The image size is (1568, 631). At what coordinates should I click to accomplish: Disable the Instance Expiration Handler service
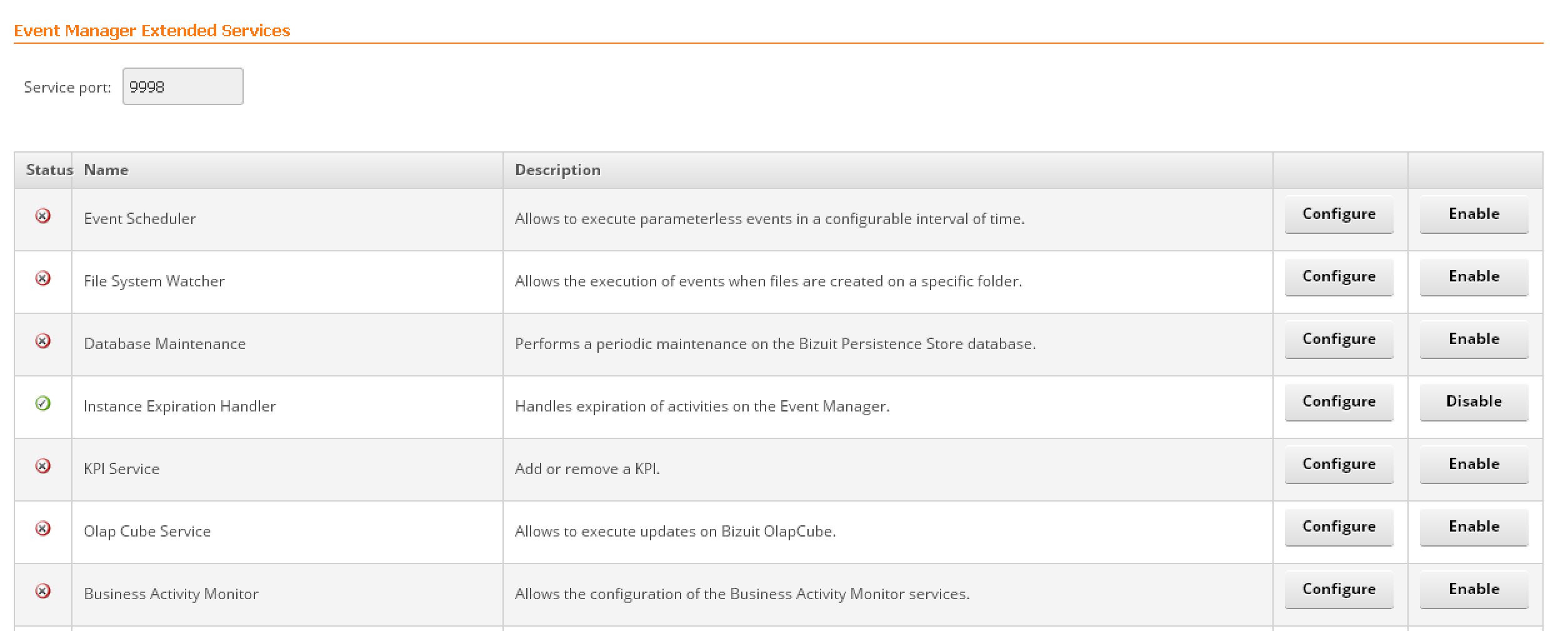pos(1474,402)
